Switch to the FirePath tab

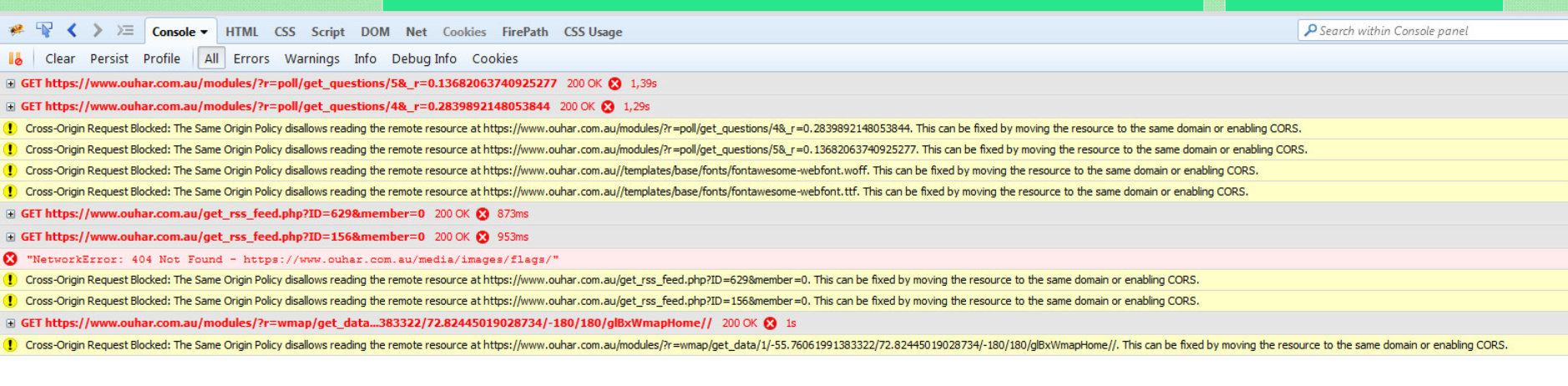524,32
